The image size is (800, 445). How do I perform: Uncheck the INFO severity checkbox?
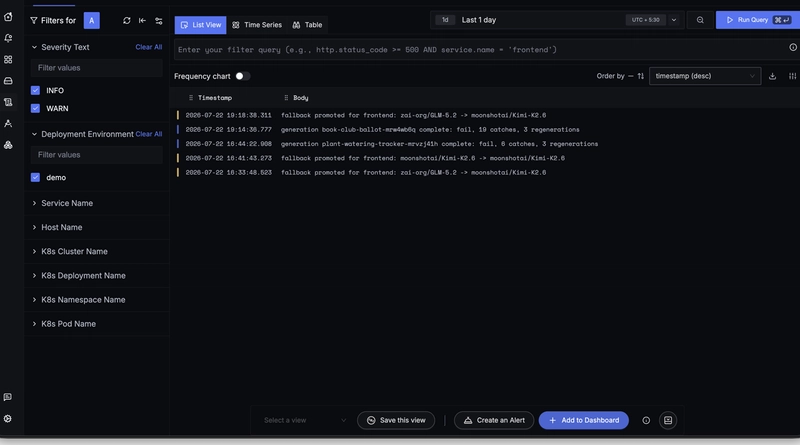pyautogui.click(x=35, y=90)
